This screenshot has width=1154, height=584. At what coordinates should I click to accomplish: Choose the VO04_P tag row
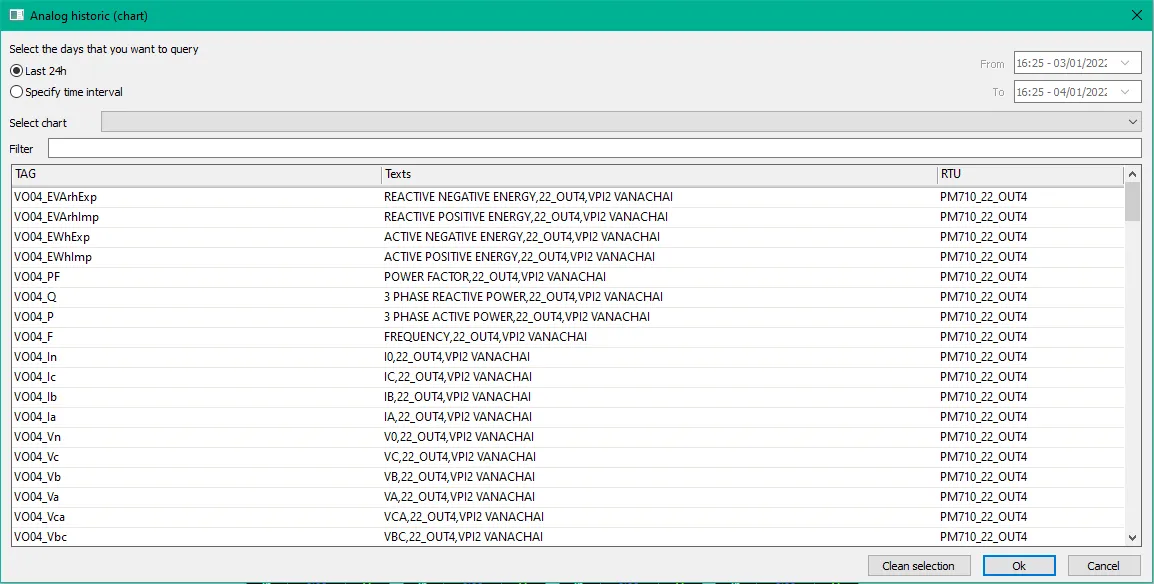coord(568,316)
